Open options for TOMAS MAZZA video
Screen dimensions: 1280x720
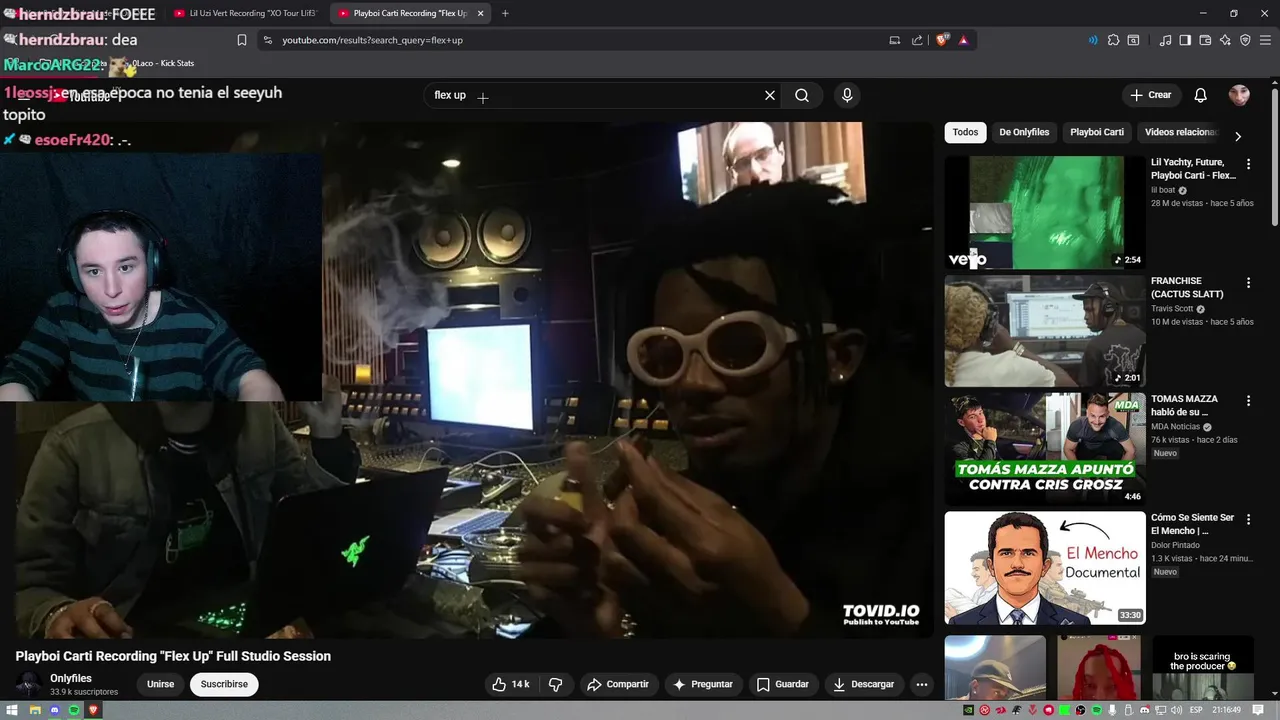(x=1248, y=401)
